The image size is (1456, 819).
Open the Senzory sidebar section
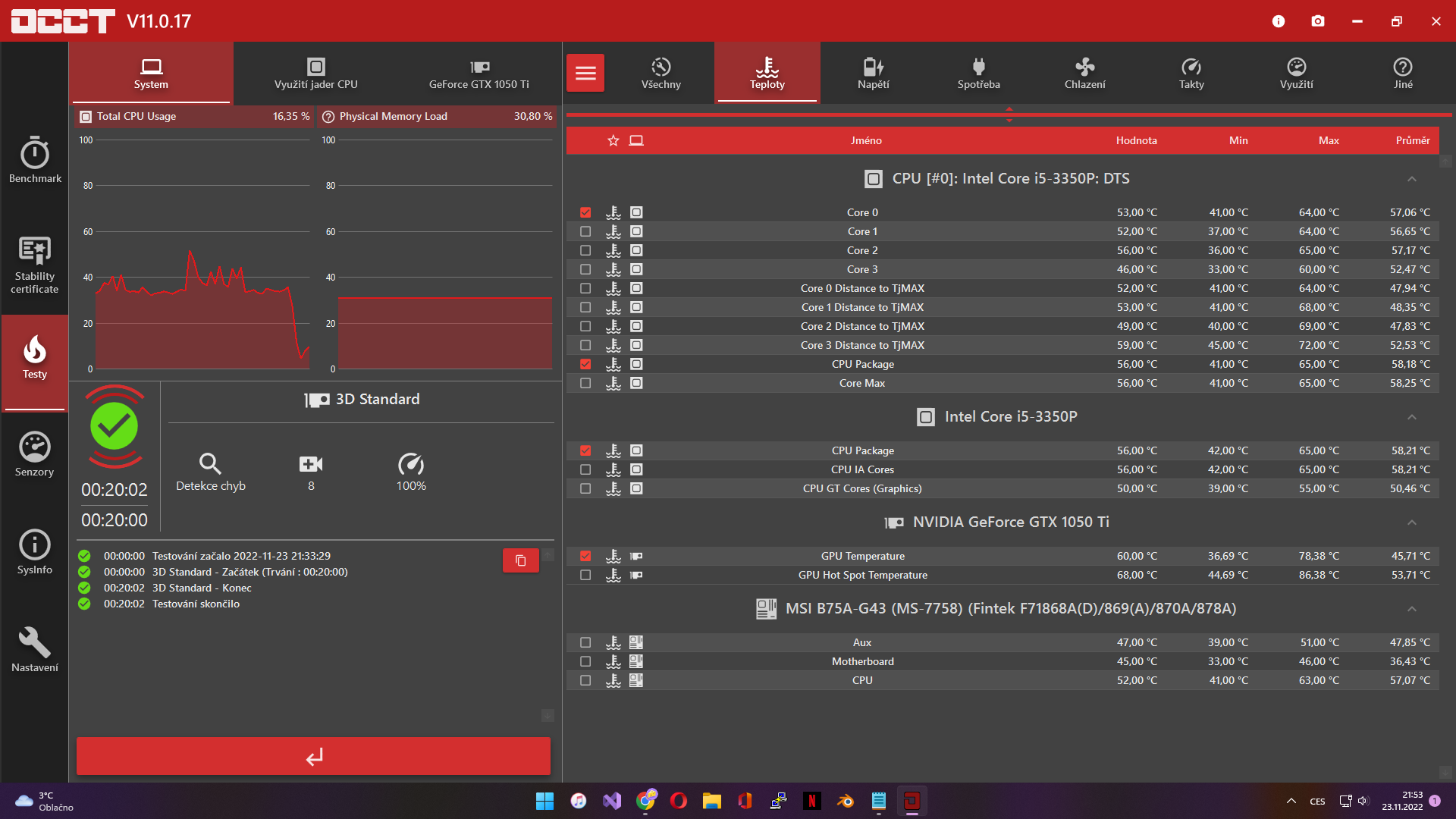[x=35, y=454]
